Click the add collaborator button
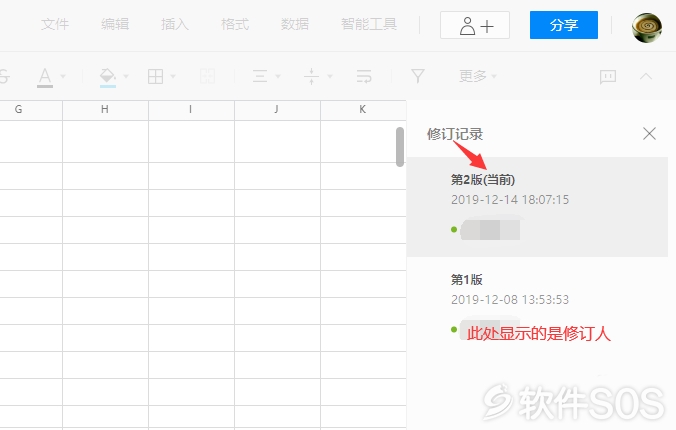This screenshot has width=676, height=430. [x=475, y=25]
